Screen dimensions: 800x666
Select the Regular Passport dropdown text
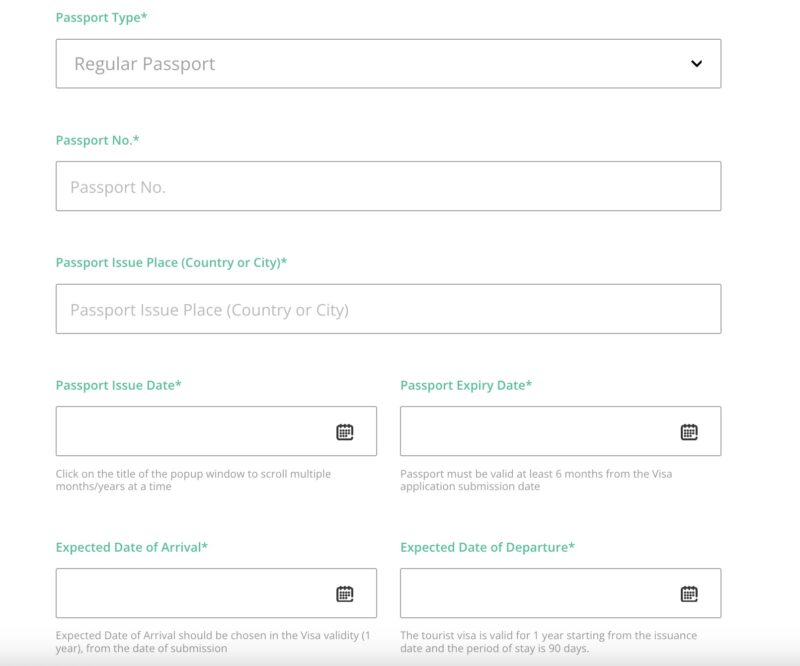tap(145, 64)
